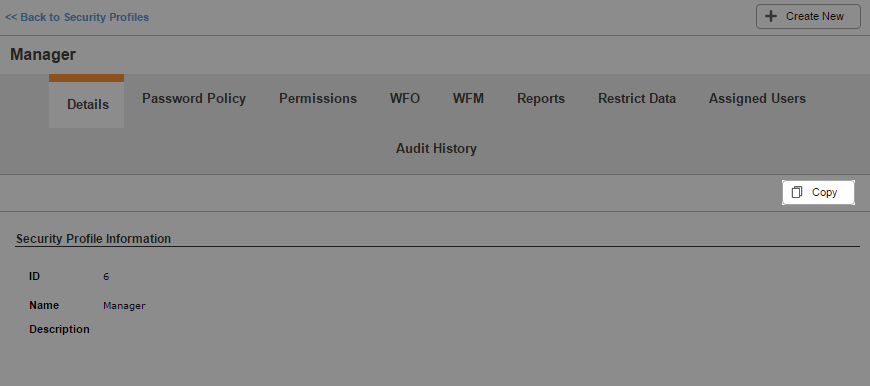This screenshot has width=870, height=386.
Task: Click the Security Profile Information section header
Action: pyautogui.click(x=93, y=238)
